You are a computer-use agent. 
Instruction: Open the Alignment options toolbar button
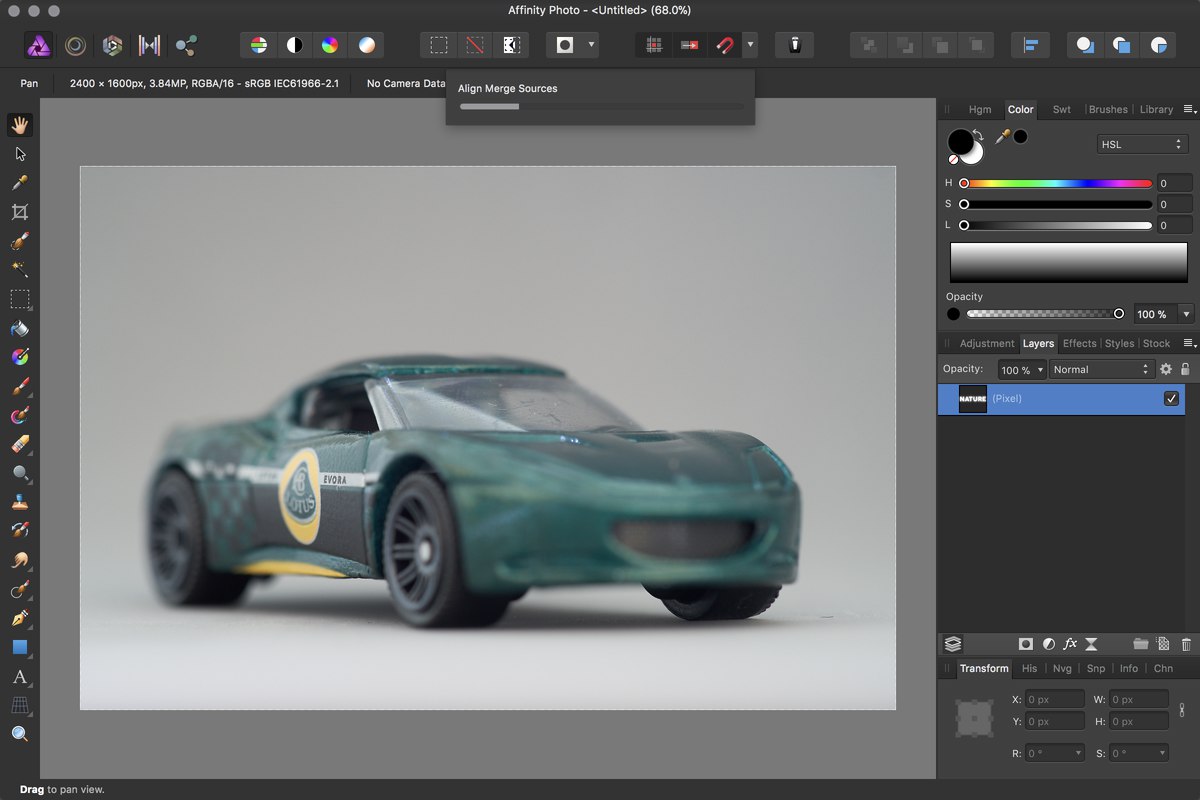(x=1030, y=45)
